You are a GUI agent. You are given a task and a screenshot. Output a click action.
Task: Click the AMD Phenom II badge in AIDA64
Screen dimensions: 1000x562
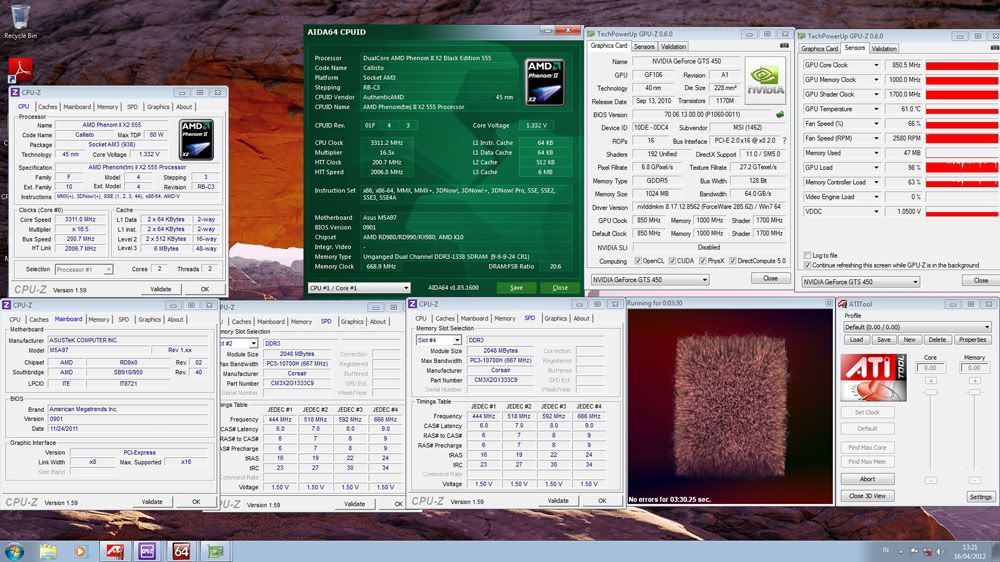[x=544, y=82]
